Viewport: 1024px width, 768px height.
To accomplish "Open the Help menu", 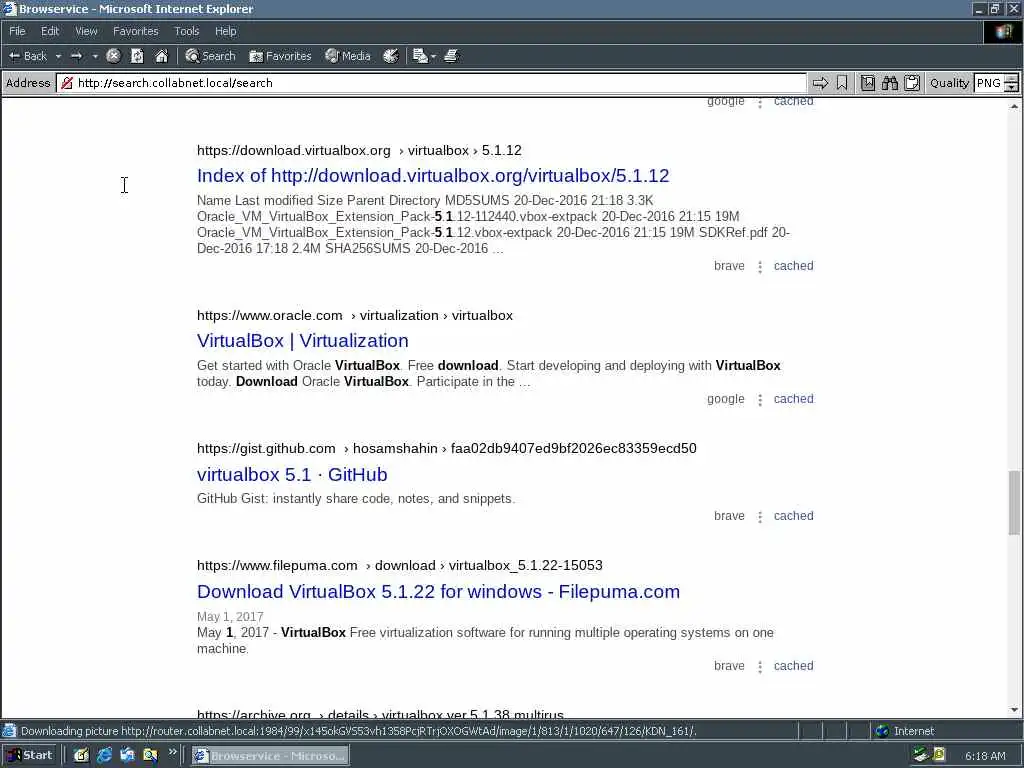I will click(x=225, y=31).
